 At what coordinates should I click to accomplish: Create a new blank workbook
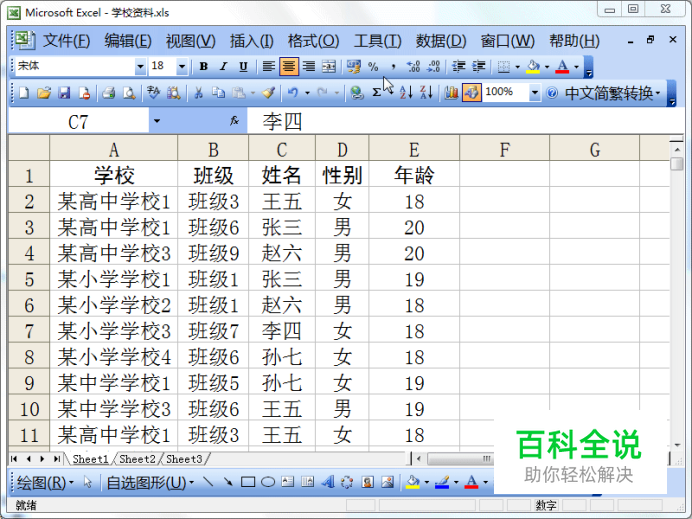pos(24,93)
